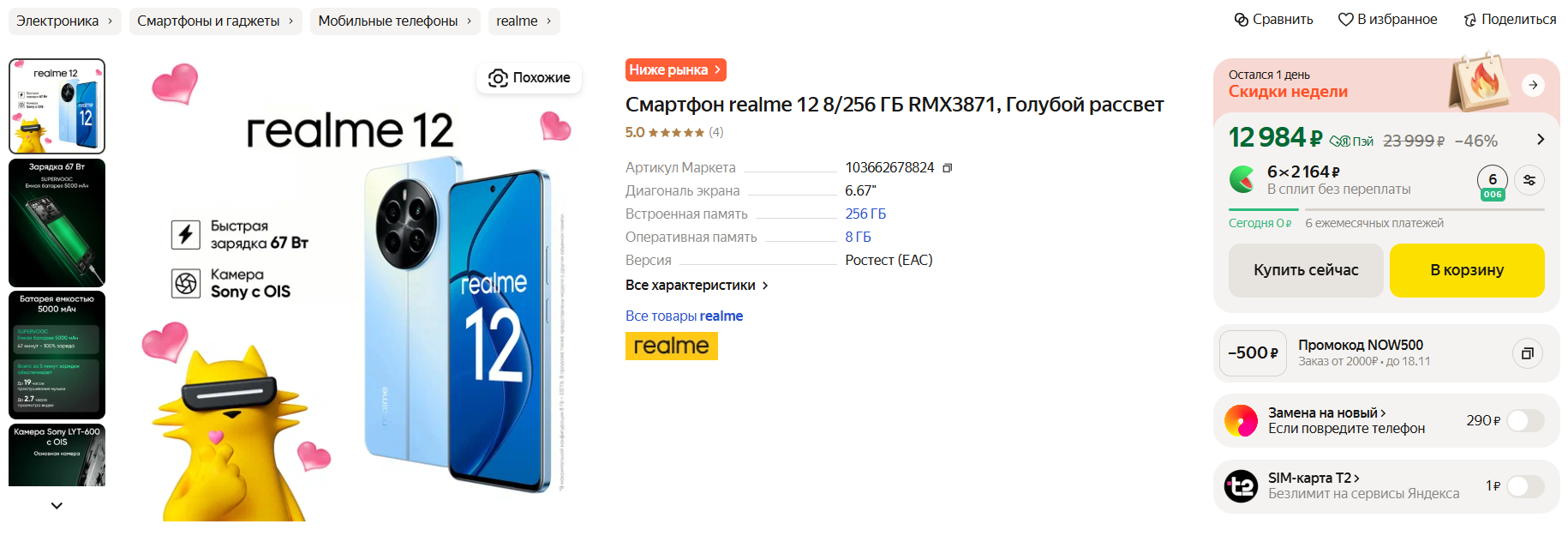Expand price details chevron
The height and width of the screenshot is (536, 1568).
point(1541,140)
